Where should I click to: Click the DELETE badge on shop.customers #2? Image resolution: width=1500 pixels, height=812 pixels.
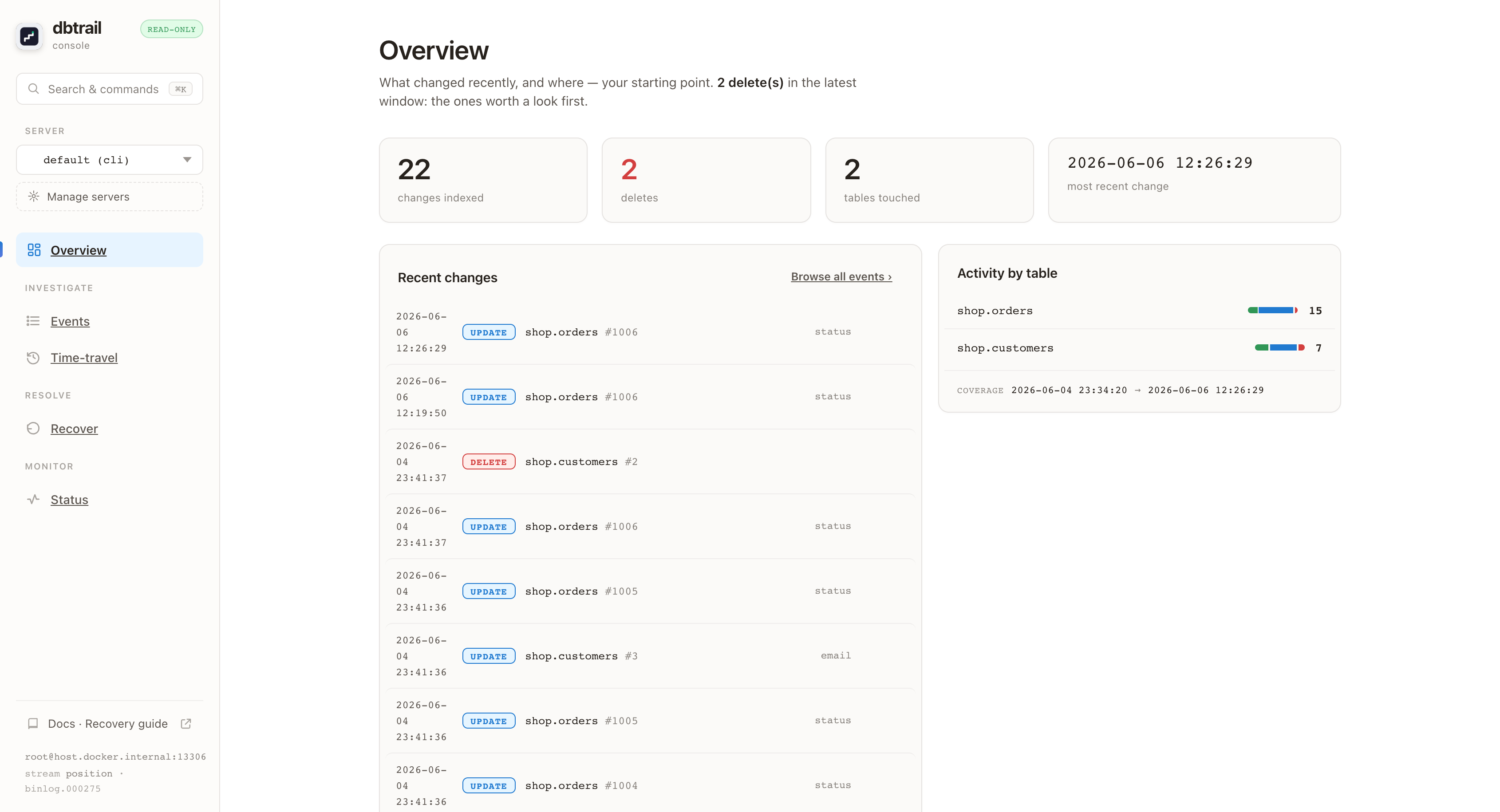coord(489,461)
